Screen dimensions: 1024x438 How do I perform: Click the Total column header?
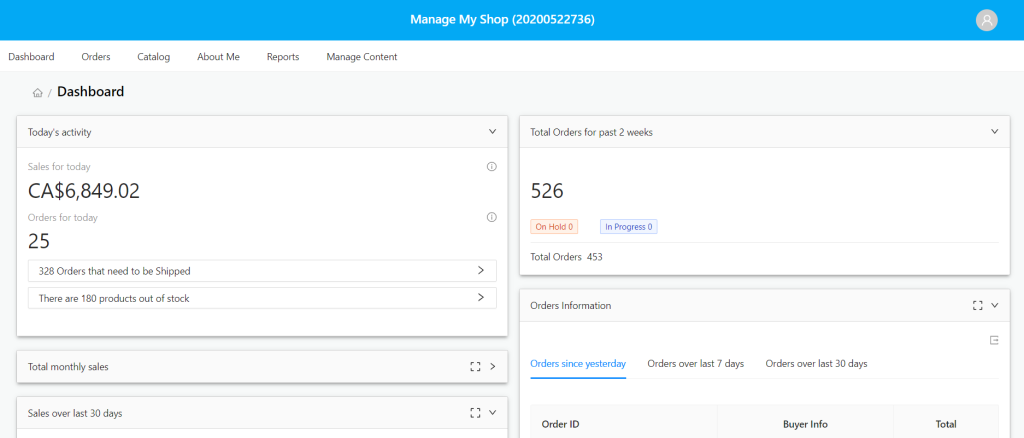coord(946,424)
